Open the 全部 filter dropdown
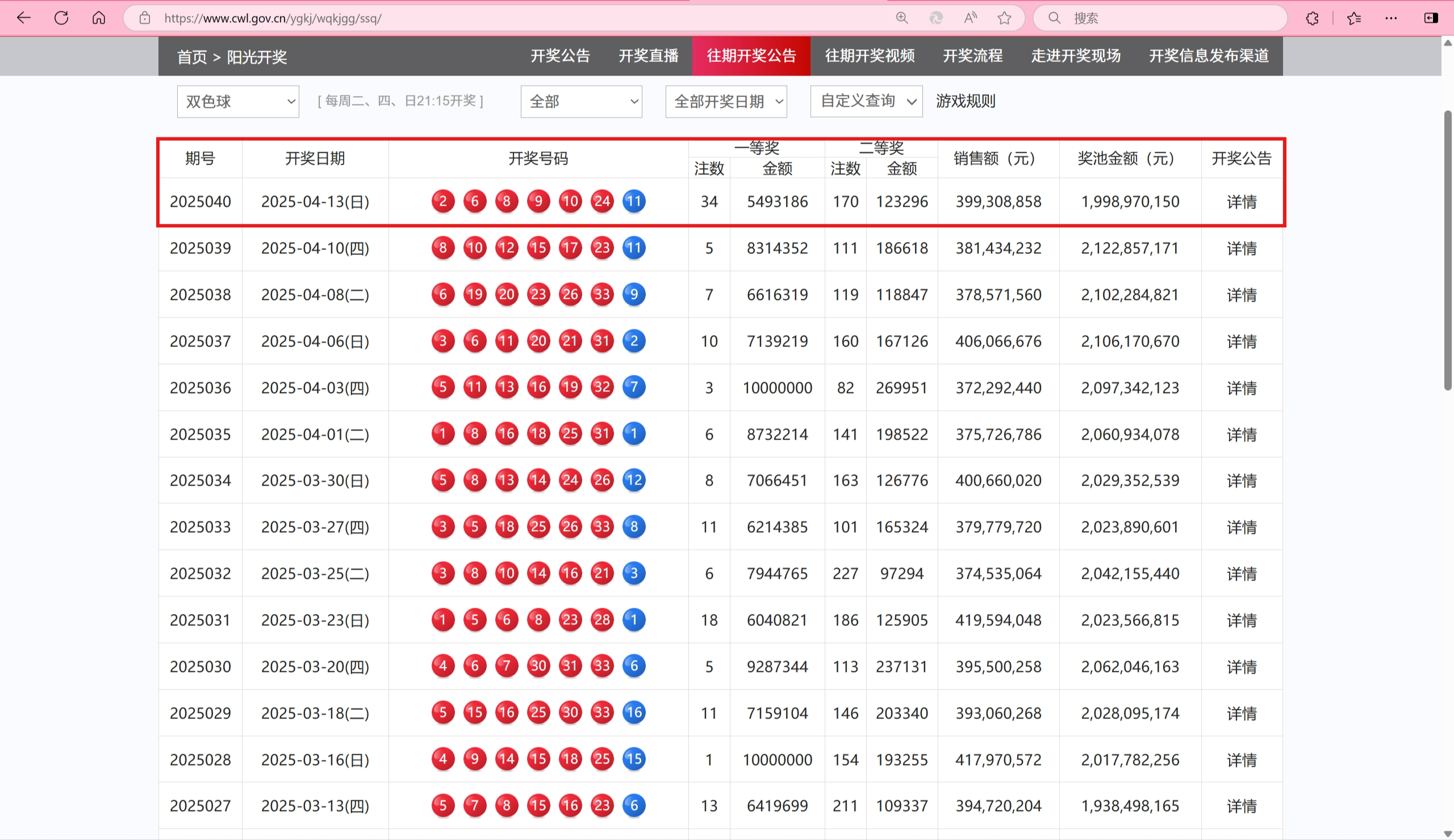The width and height of the screenshot is (1454, 840). click(581, 102)
